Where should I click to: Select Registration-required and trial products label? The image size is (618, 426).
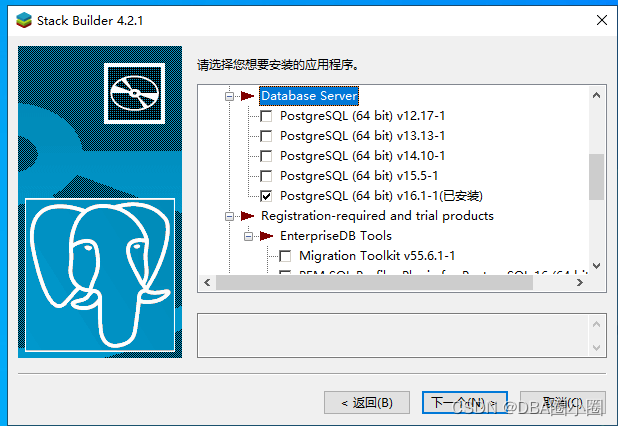click(377, 216)
